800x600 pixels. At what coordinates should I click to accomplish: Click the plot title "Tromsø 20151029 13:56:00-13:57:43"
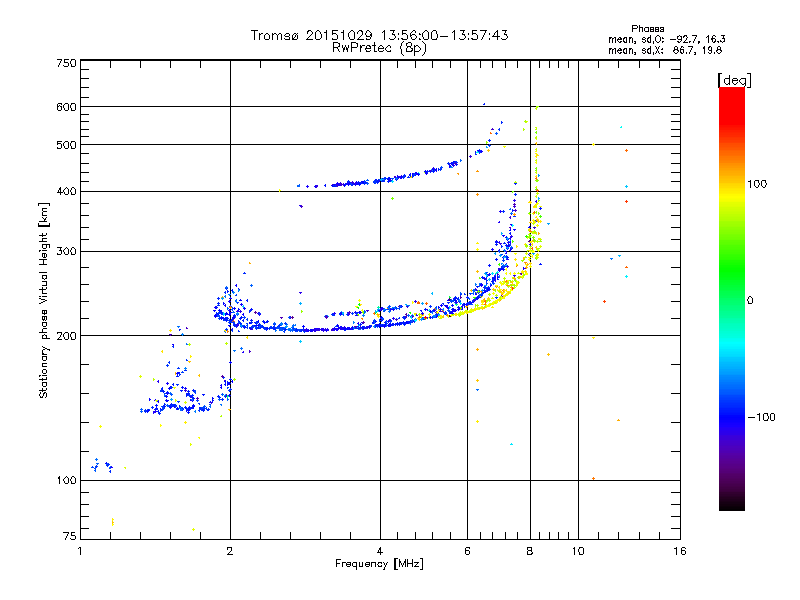(x=379, y=35)
